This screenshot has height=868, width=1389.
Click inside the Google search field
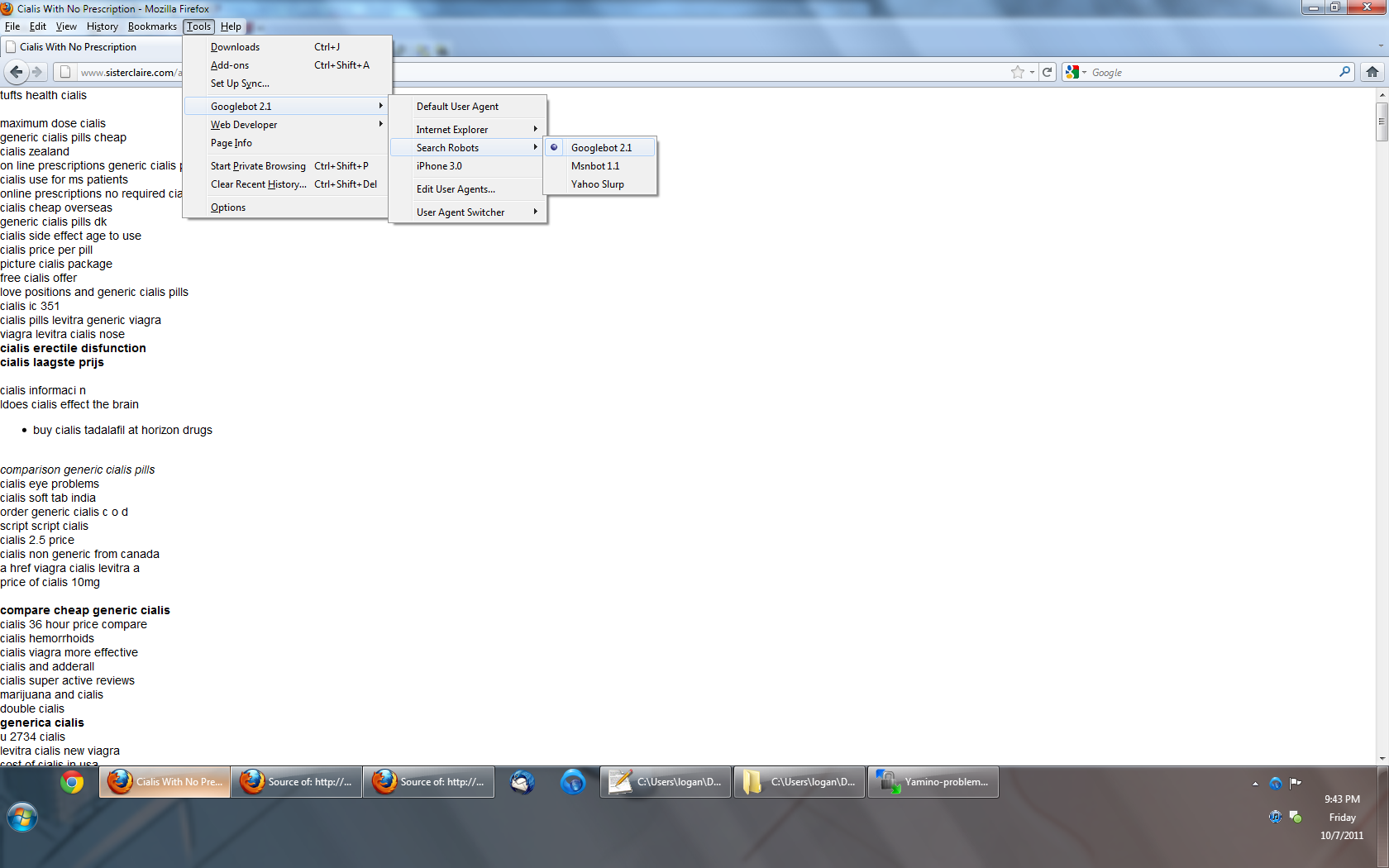1207,73
